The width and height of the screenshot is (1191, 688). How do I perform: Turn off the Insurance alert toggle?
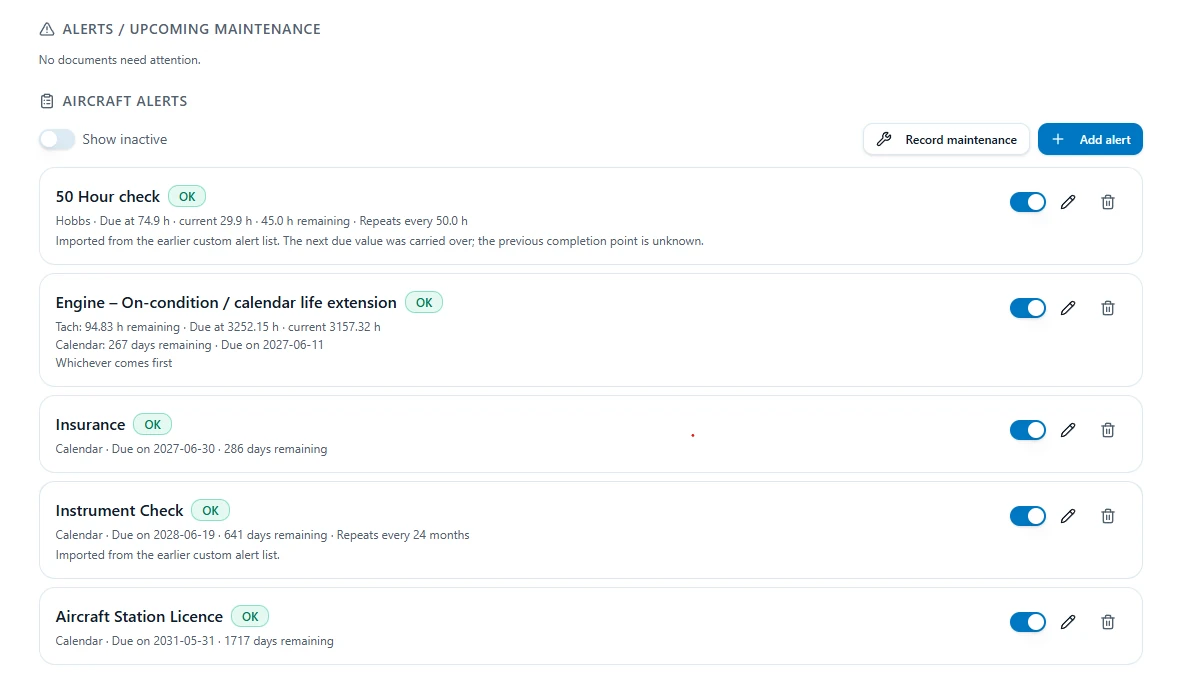pos(1028,430)
